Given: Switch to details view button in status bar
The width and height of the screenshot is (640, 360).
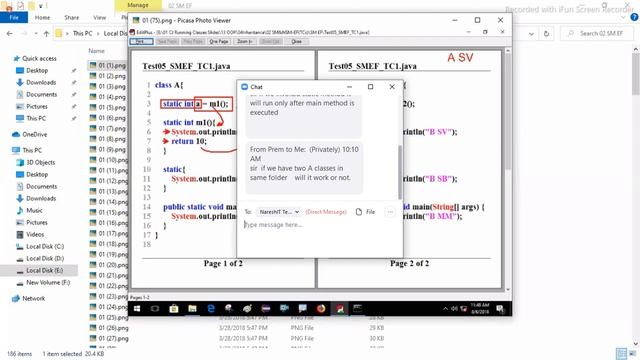Looking at the screenshot, I should coord(622,354).
